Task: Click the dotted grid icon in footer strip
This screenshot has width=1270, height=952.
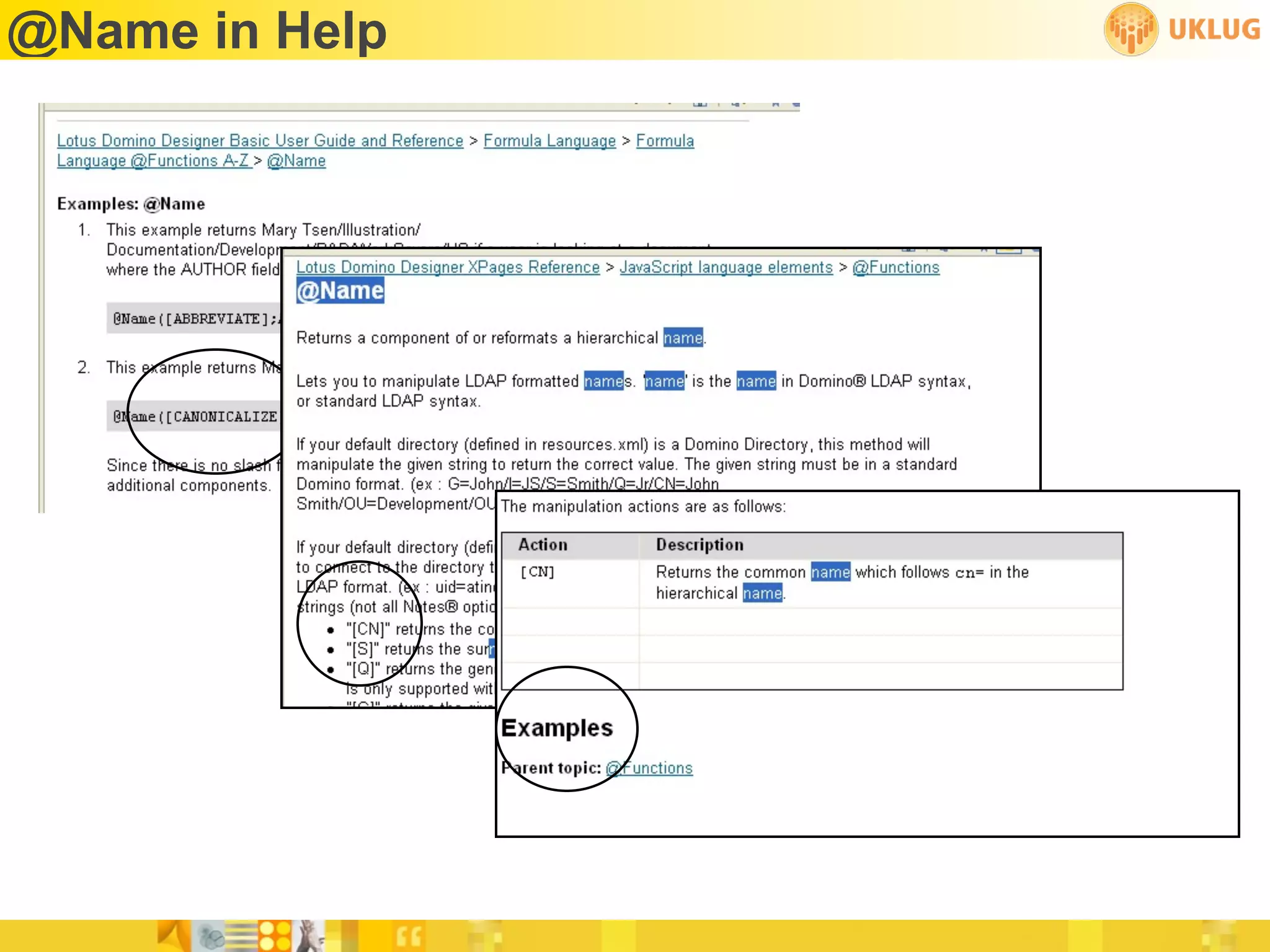Action: (x=275, y=936)
